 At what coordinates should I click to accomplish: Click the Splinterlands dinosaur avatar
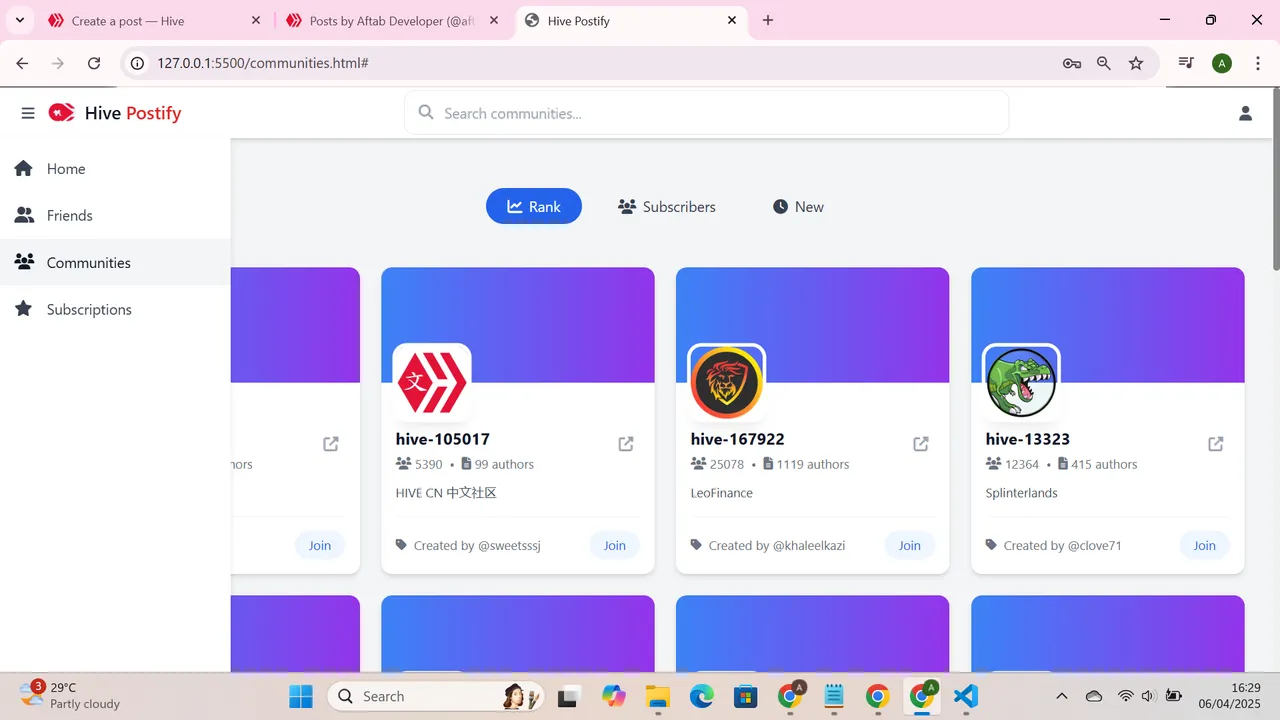pos(1021,382)
